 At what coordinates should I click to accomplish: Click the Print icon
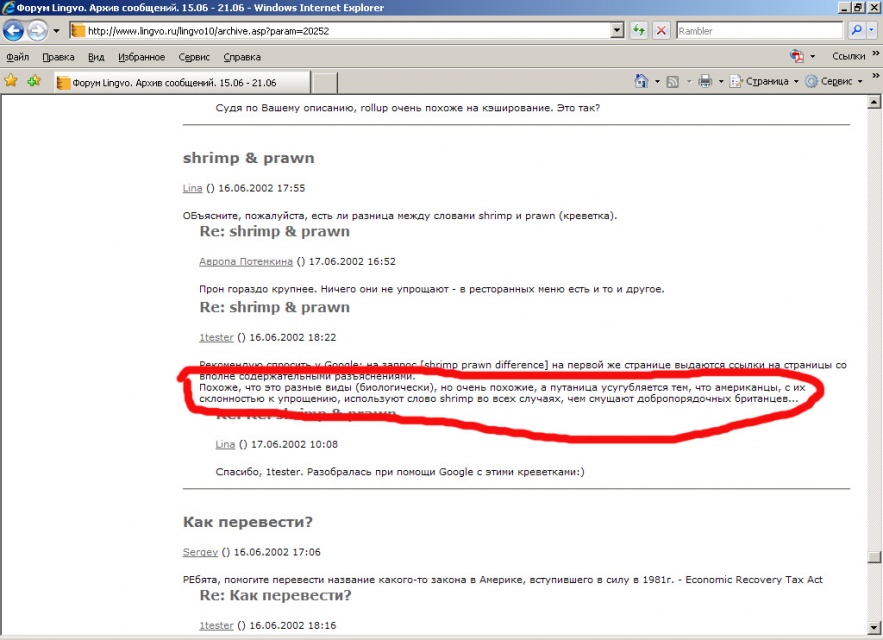coord(704,81)
